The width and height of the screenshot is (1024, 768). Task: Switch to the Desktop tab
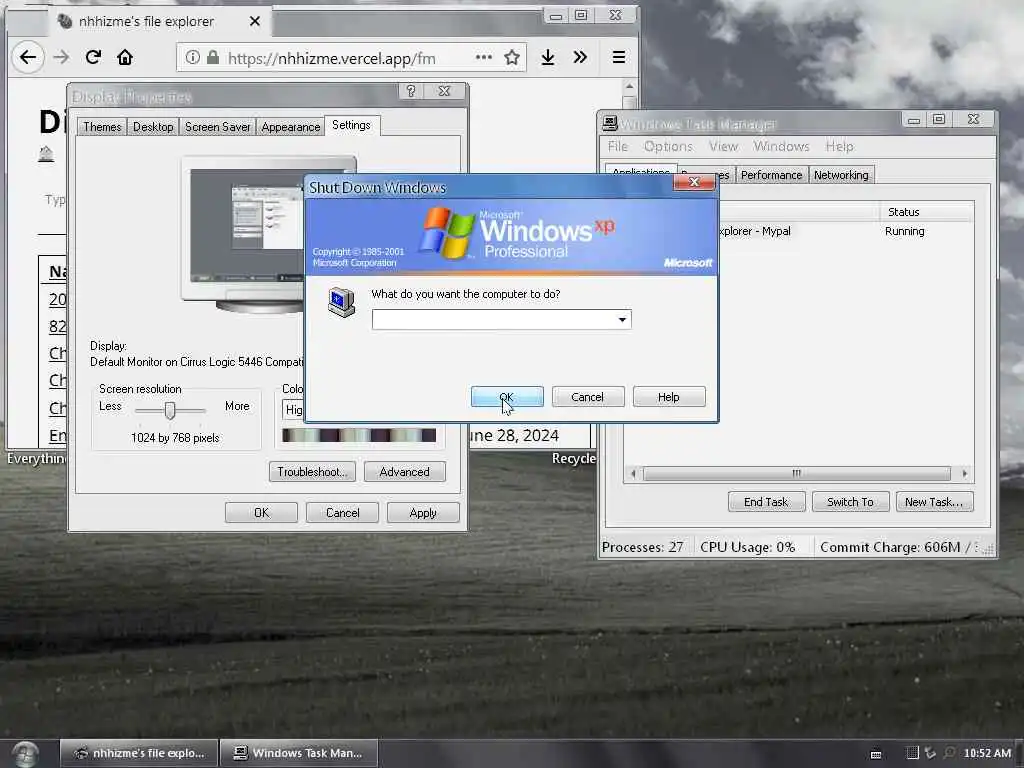tap(153, 127)
